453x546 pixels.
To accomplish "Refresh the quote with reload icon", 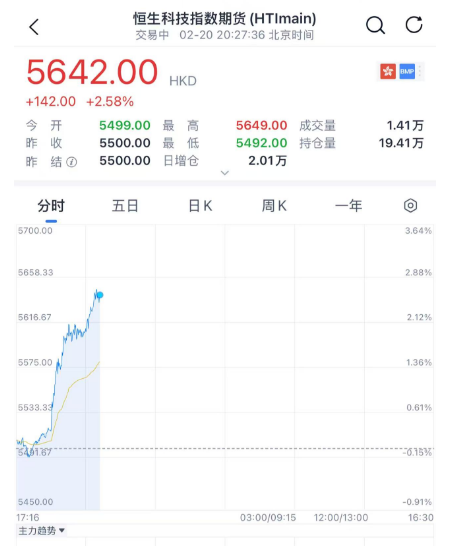I will click(414, 25).
